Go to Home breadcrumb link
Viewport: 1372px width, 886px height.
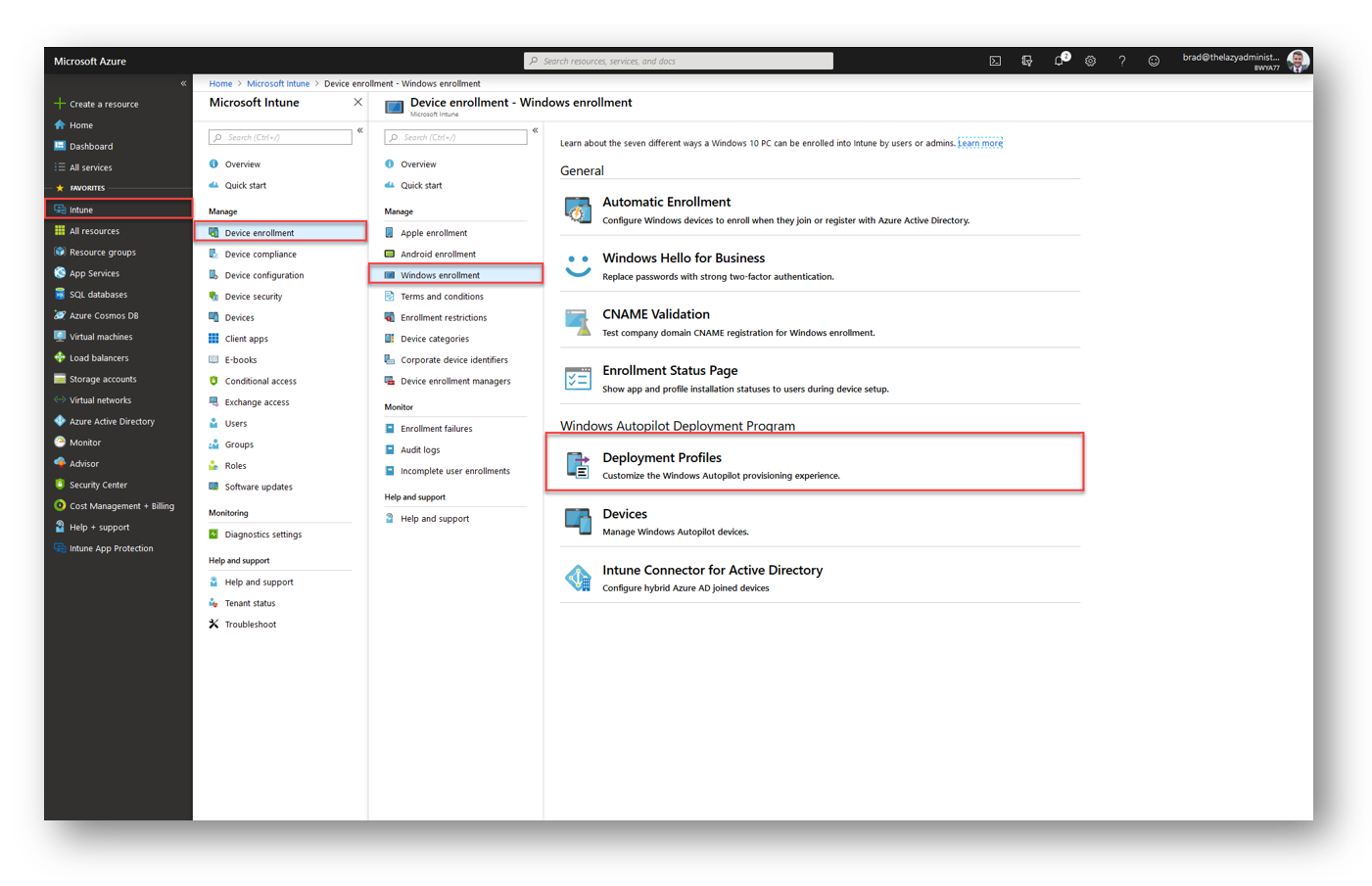[220, 83]
